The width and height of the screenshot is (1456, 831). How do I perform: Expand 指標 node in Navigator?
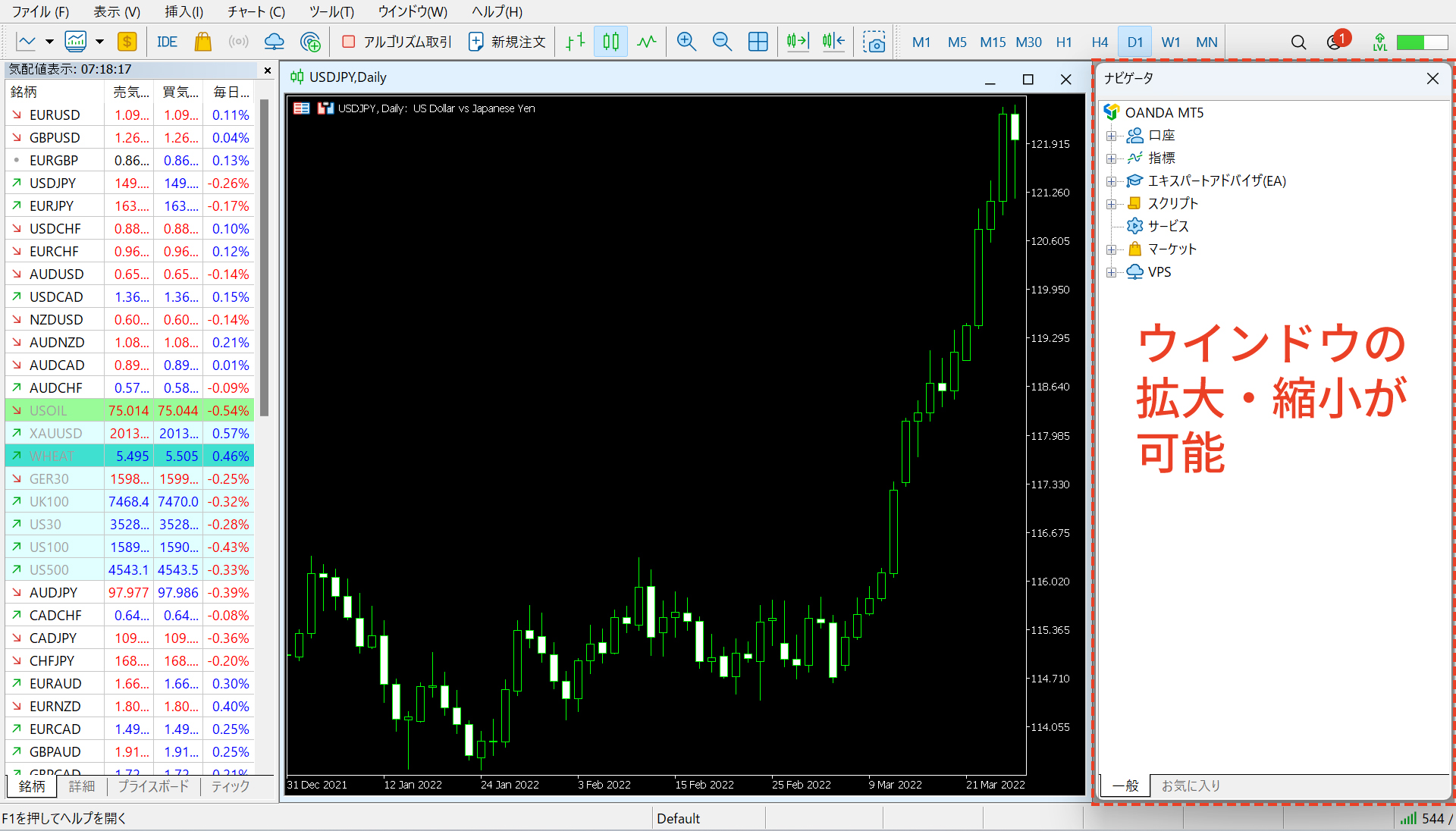click(1112, 158)
